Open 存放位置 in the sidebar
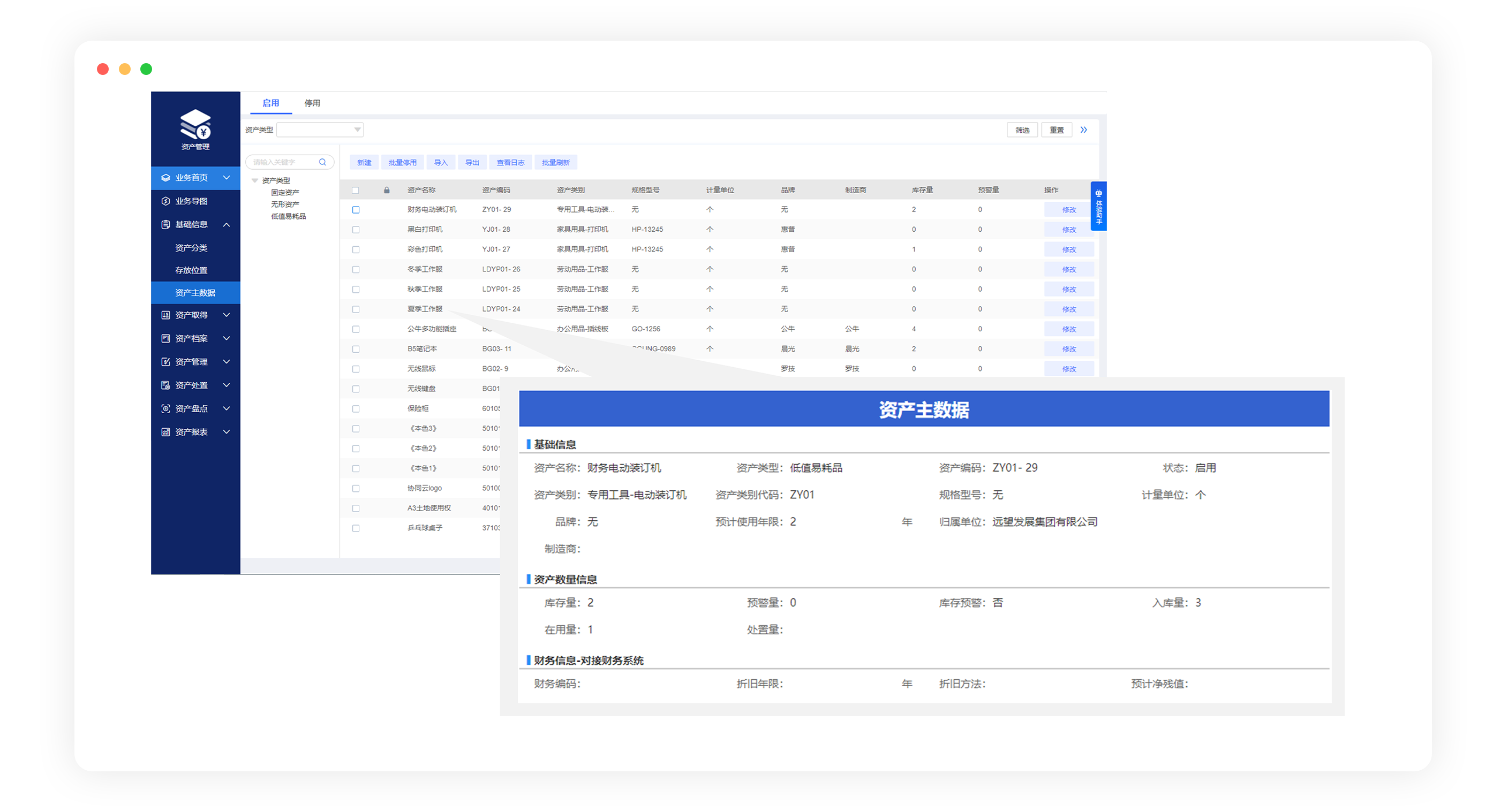This screenshot has height=812, width=1508. [x=191, y=270]
